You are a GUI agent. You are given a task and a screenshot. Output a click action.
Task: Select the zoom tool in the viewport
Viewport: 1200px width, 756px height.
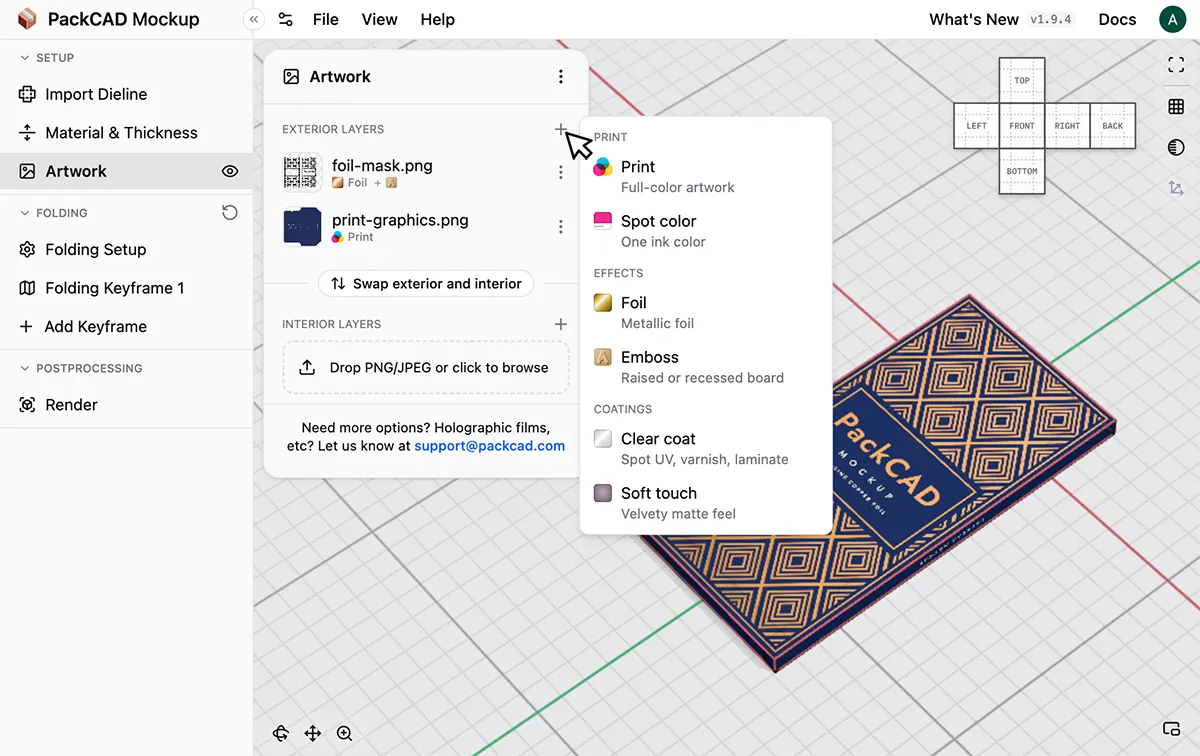point(344,733)
